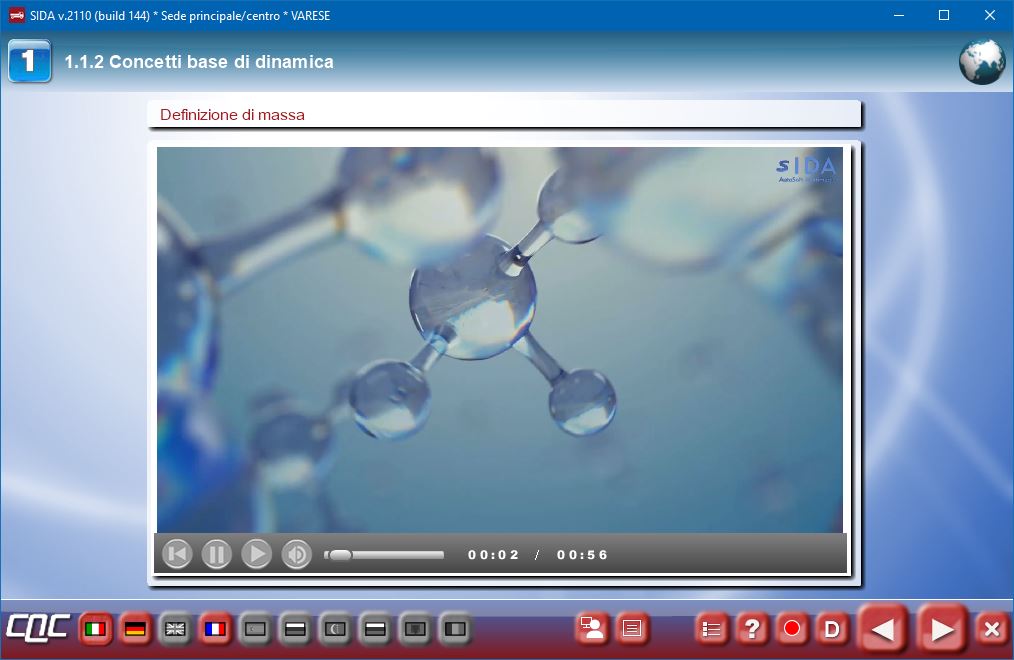Close the lesson with the X button

991,629
